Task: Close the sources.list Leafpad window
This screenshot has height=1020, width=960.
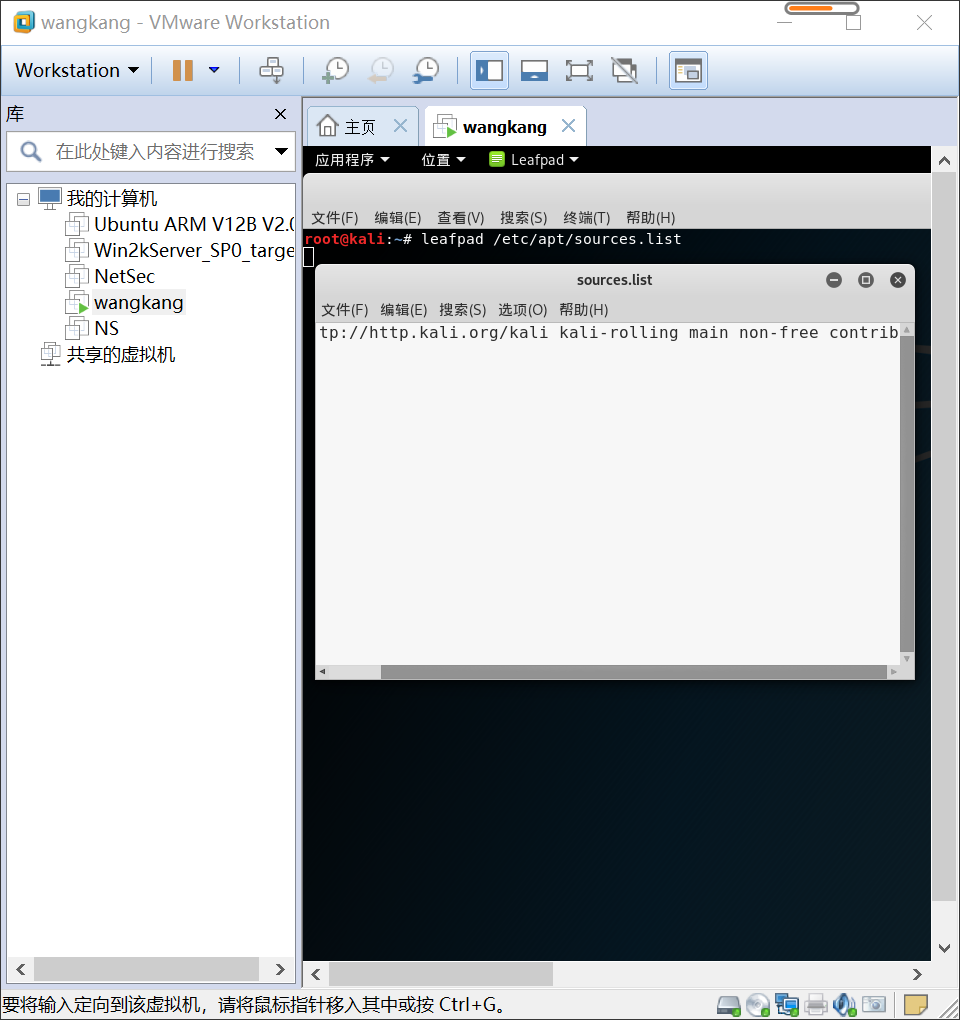Action: click(x=898, y=280)
